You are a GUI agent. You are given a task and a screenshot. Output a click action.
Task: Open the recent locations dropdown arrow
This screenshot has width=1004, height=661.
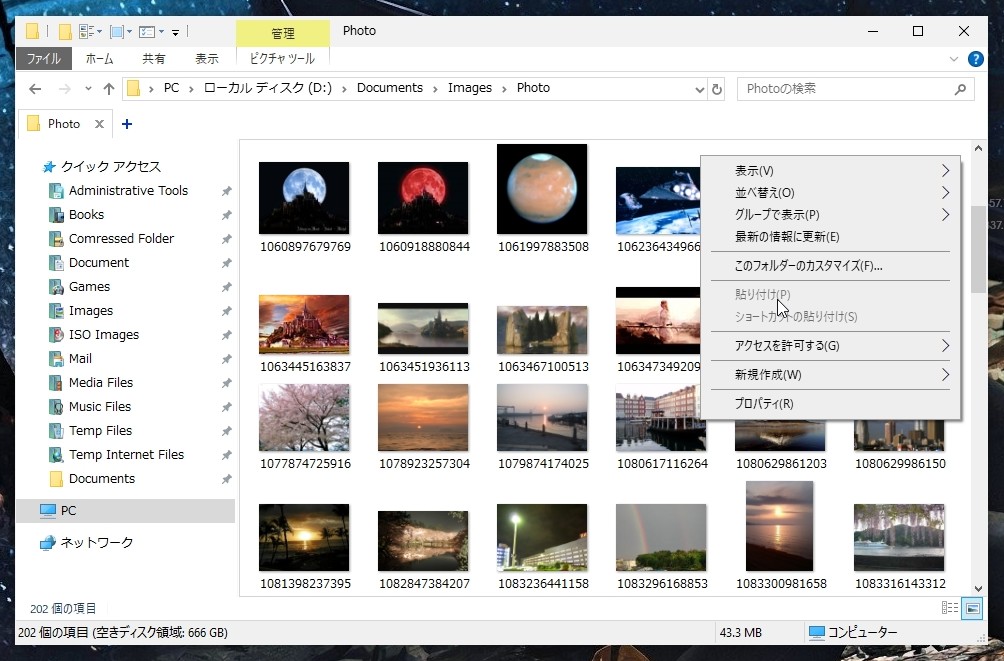(87, 89)
